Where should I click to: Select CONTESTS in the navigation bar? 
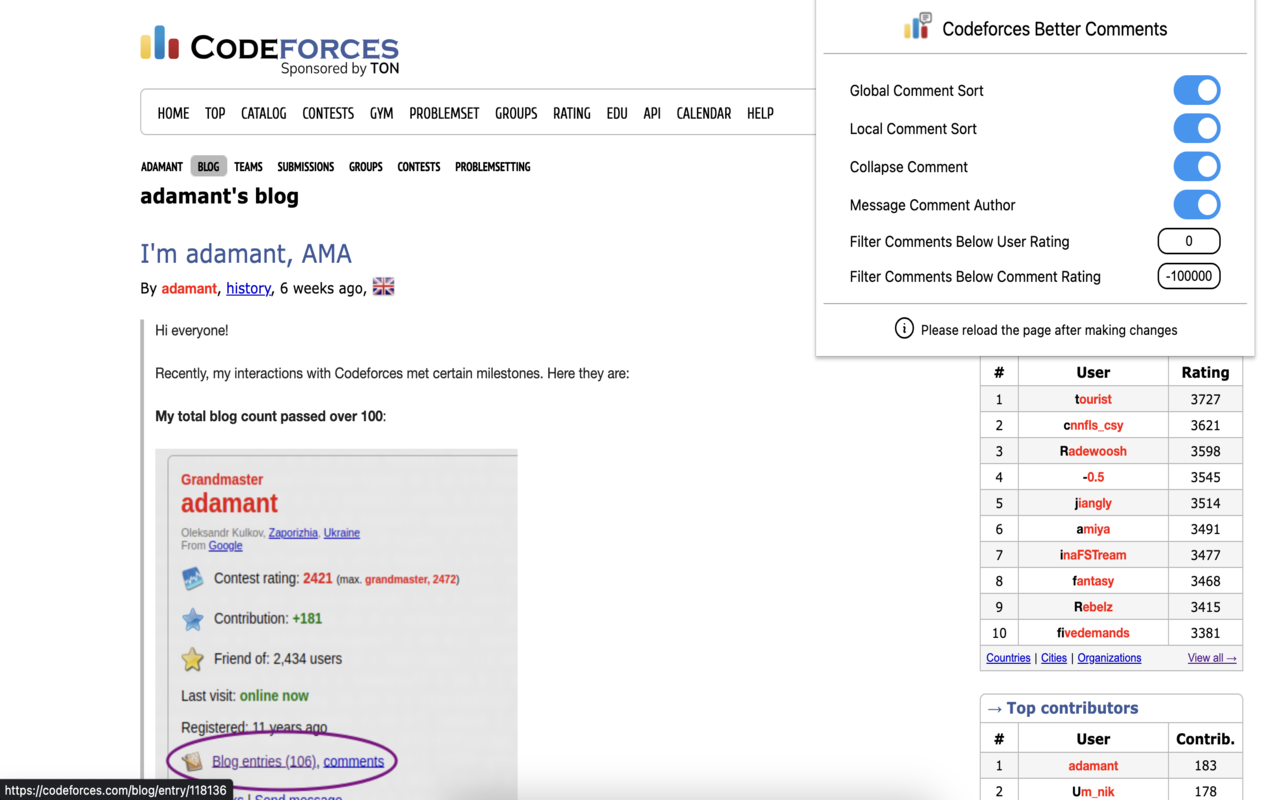(328, 113)
